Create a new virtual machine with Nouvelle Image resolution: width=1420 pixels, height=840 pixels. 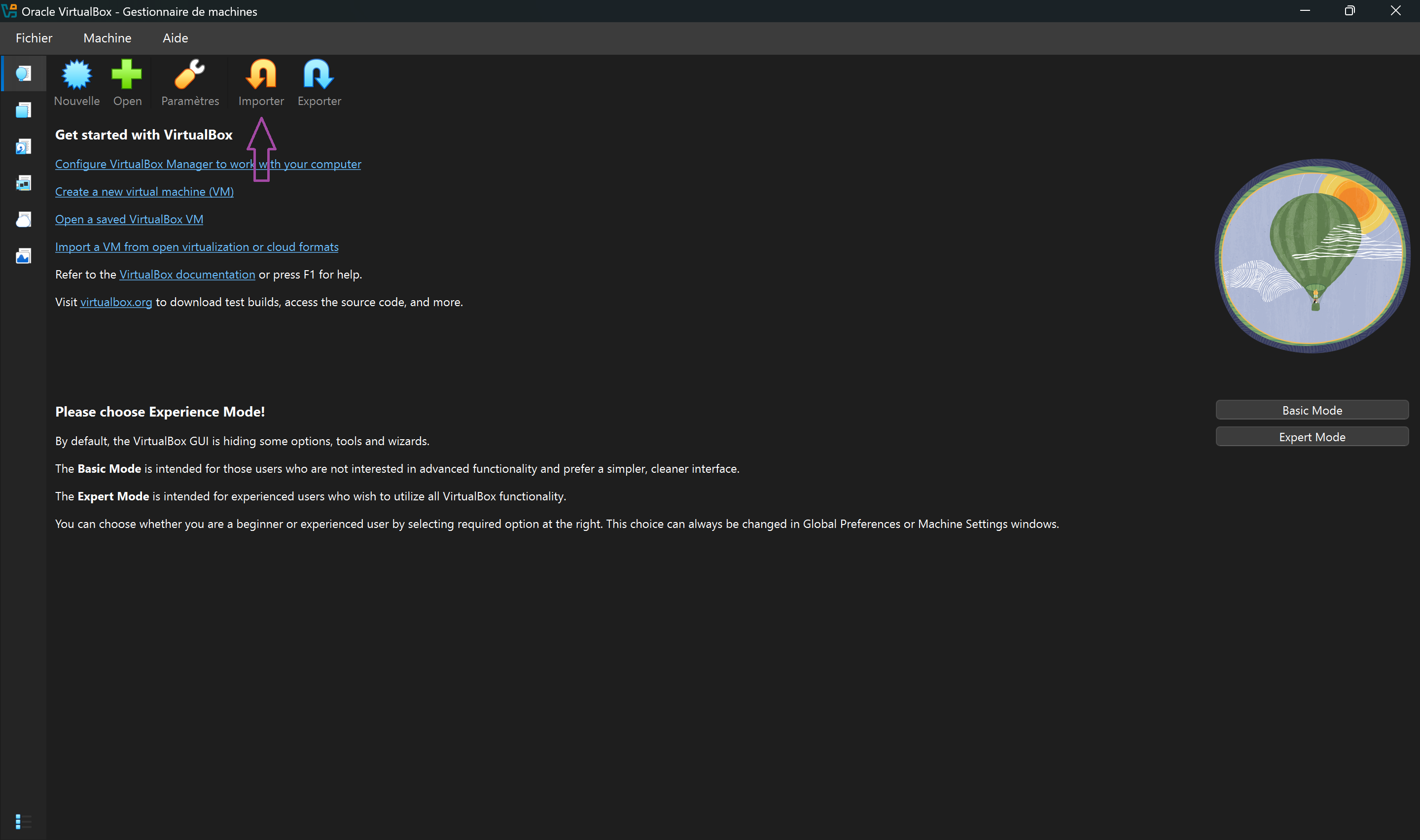[76, 82]
